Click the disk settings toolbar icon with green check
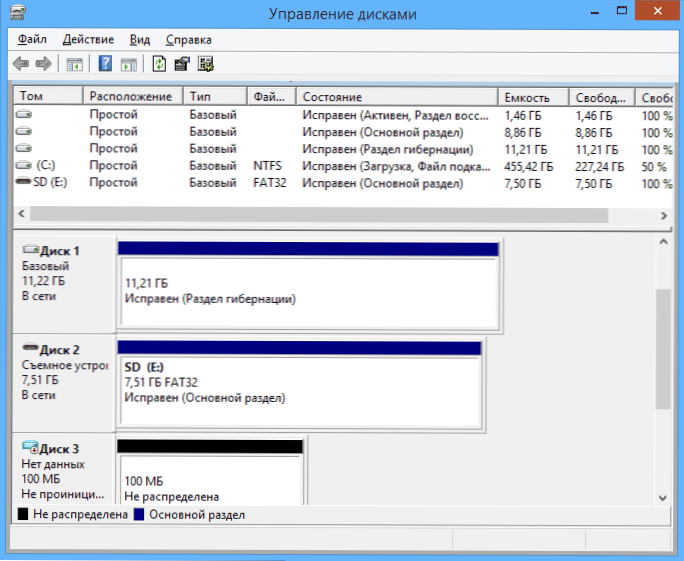Viewport: 684px width, 561px height. pyautogui.click(x=205, y=64)
